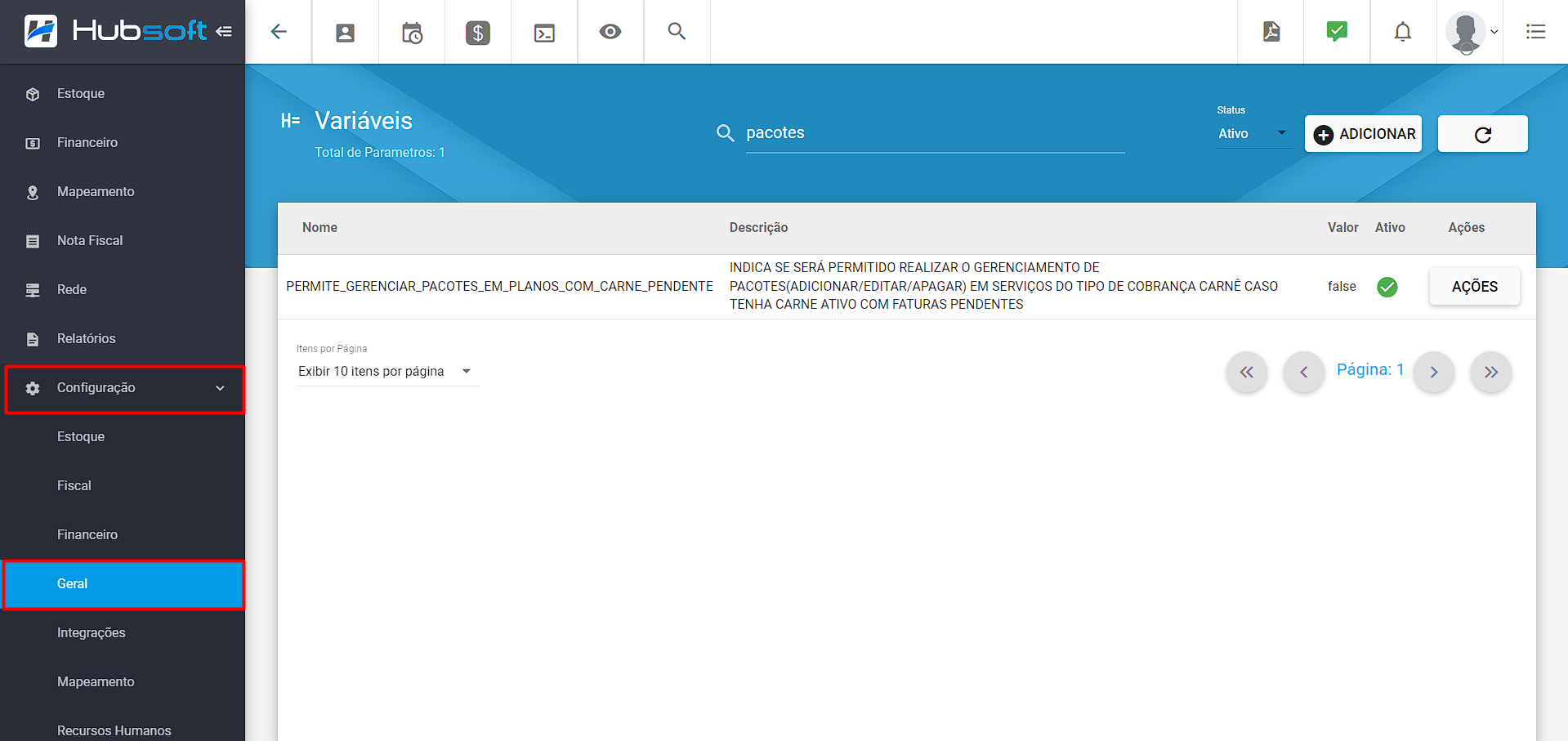Viewport: 1568px width, 741px height.
Task: Open the dollar sign financial icon in the toolbar
Action: pyautogui.click(x=478, y=33)
